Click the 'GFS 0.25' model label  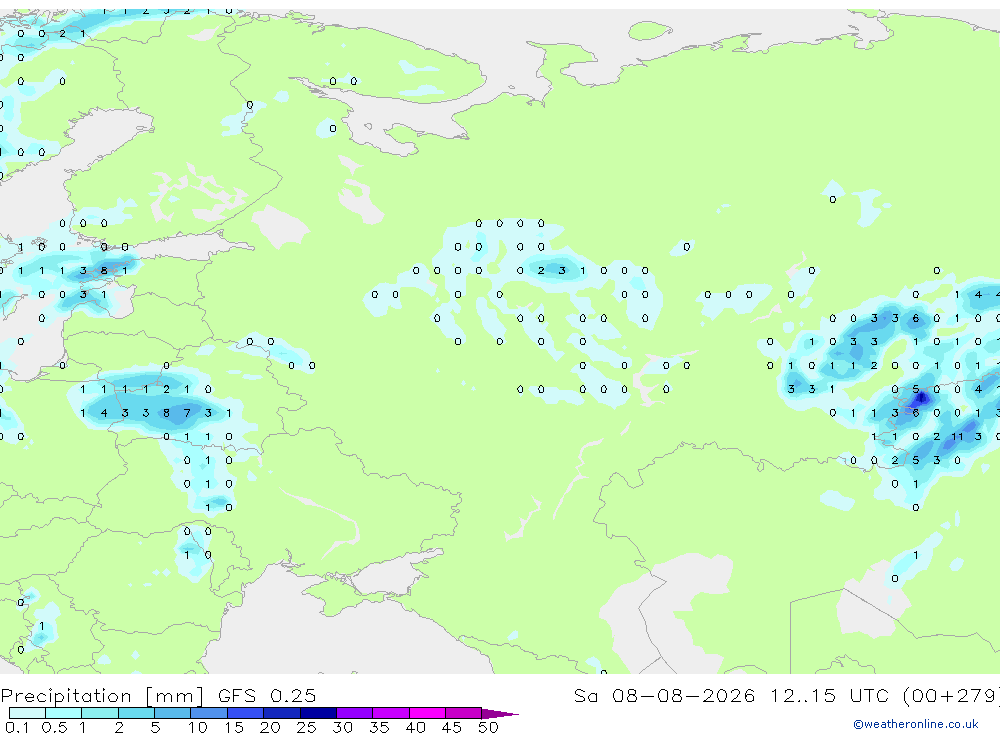pyautogui.click(x=267, y=696)
